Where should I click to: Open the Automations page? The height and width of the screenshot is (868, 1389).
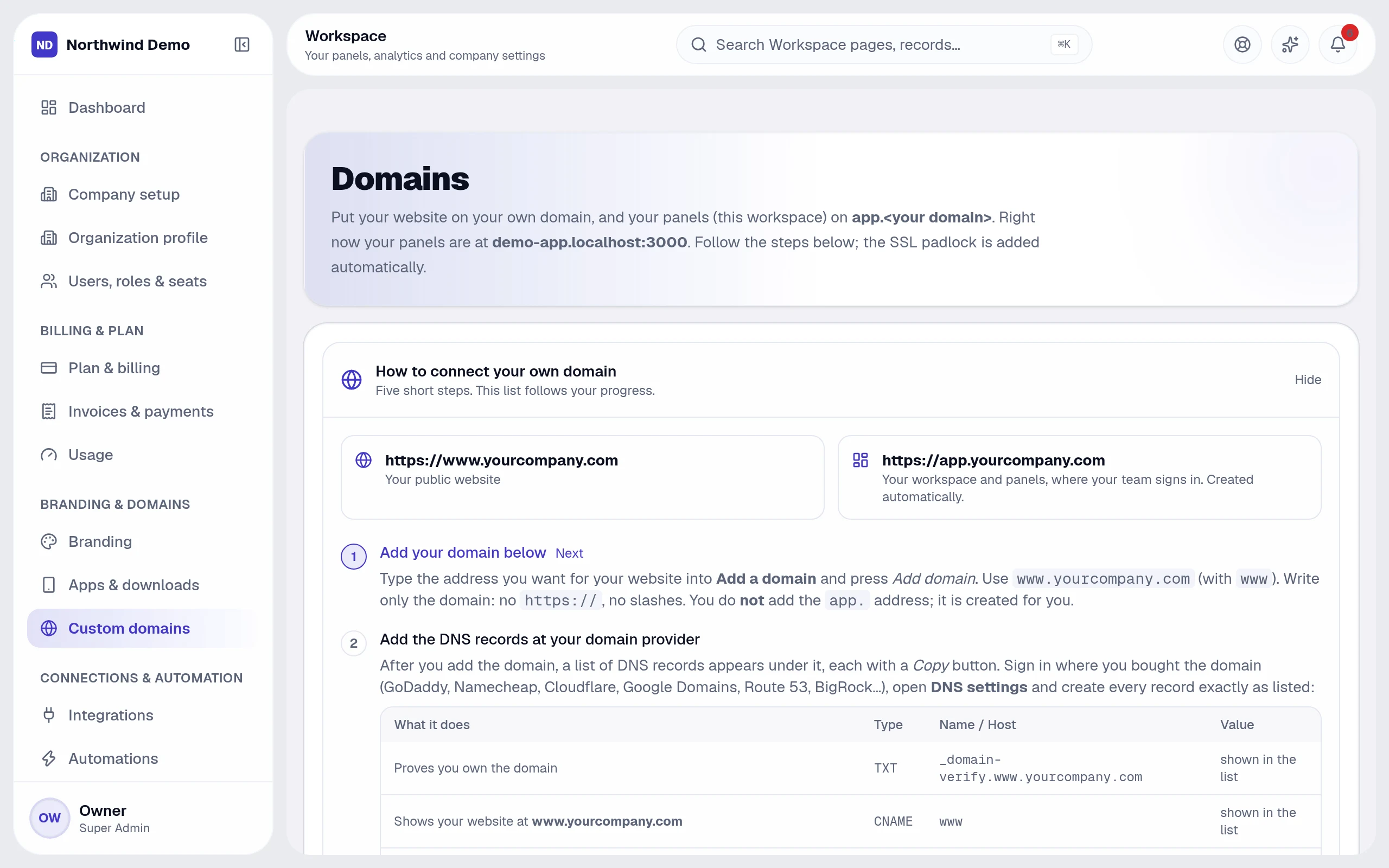[142, 758]
